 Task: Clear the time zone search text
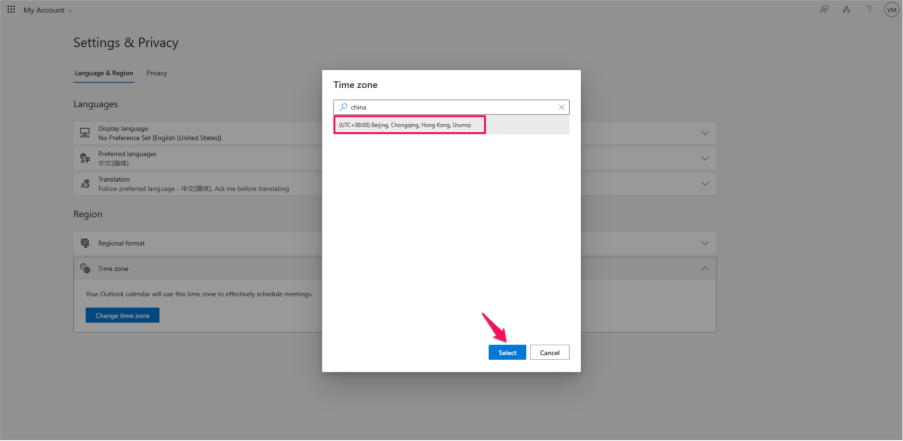pyautogui.click(x=561, y=107)
